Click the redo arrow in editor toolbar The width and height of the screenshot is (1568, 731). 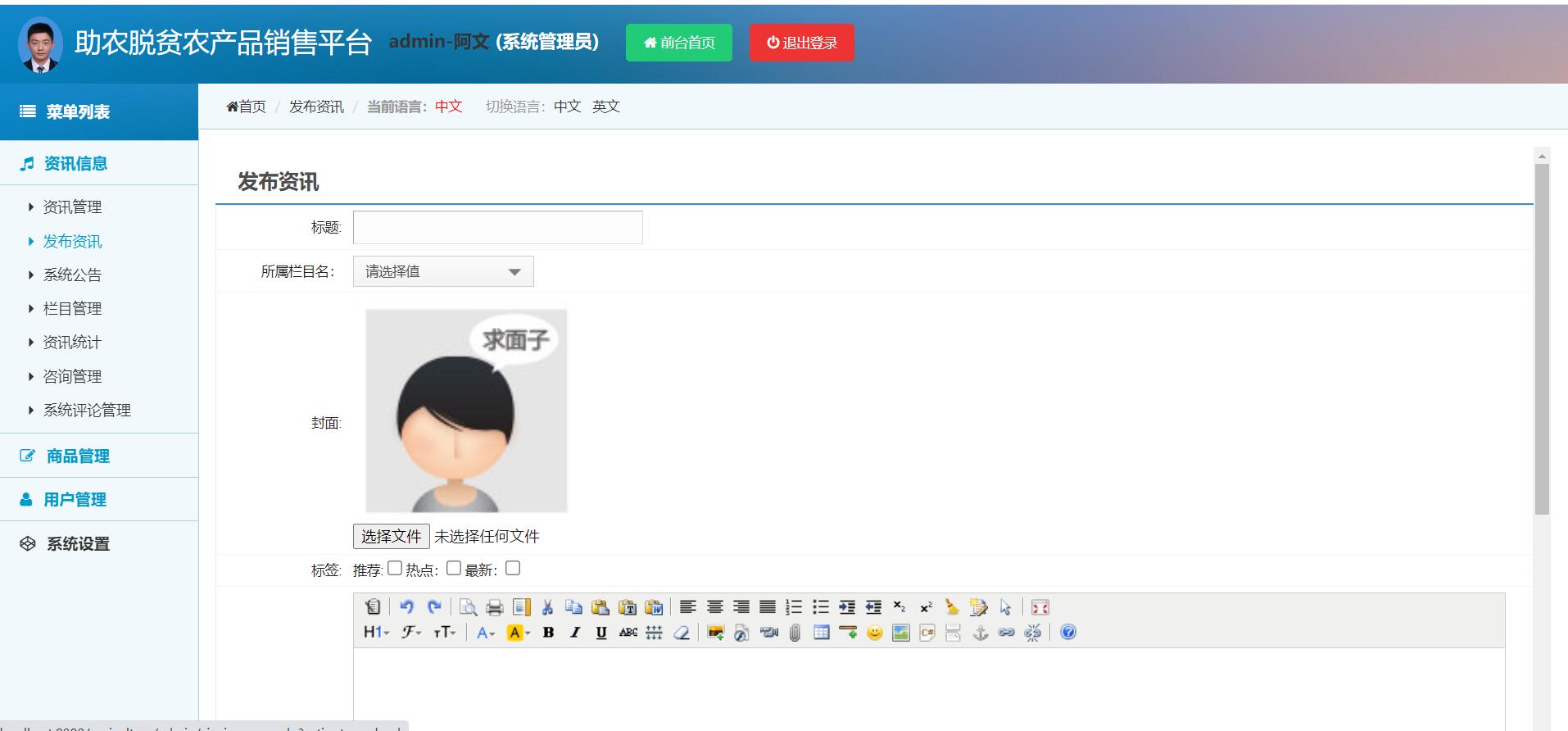(x=434, y=607)
